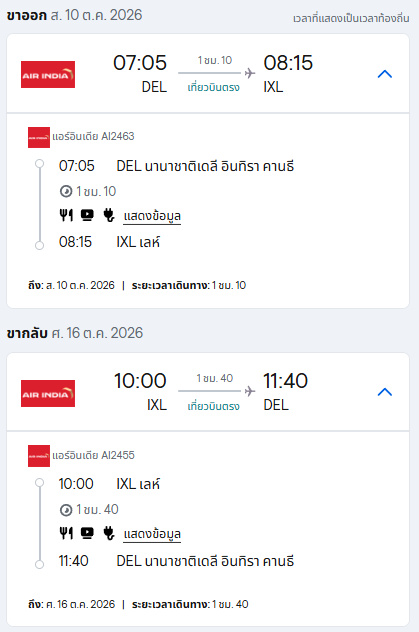This screenshot has width=419, height=632.
Task: Click the airplane icon on return route line
Action: [x=250, y=391]
